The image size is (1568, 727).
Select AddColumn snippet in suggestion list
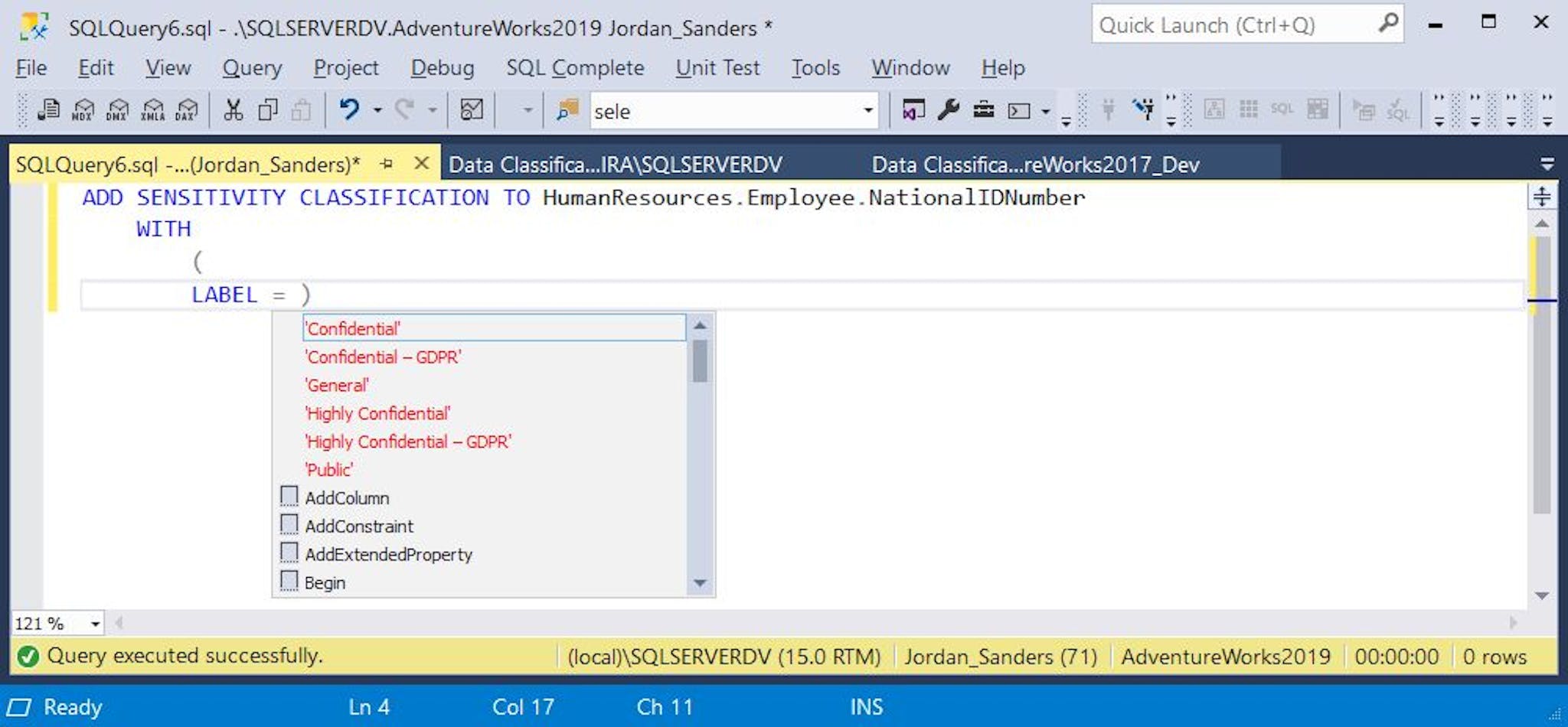point(347,498)
